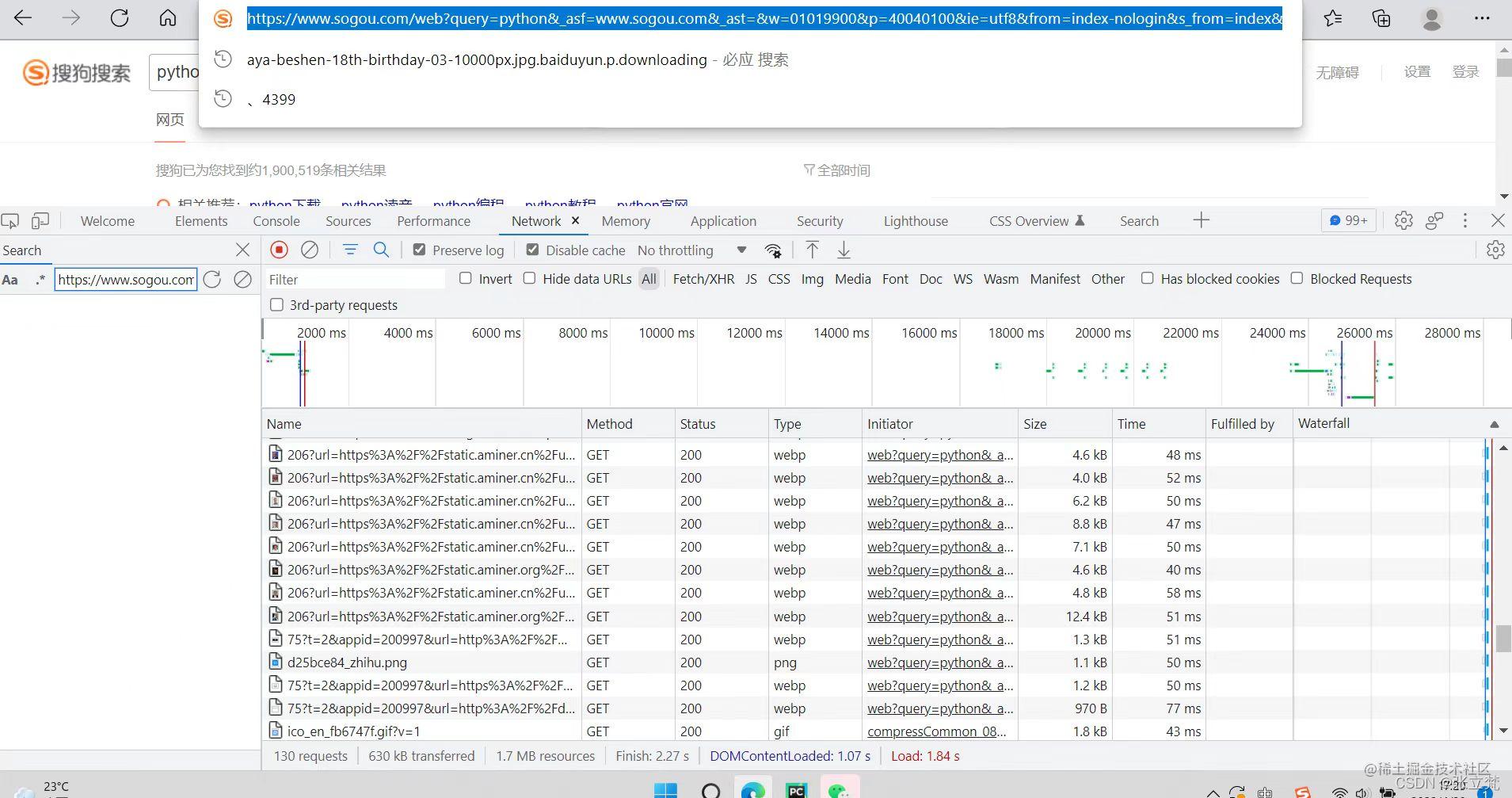Switch to the Console tab
The image size is (1512, 798).
pos(276,221)
